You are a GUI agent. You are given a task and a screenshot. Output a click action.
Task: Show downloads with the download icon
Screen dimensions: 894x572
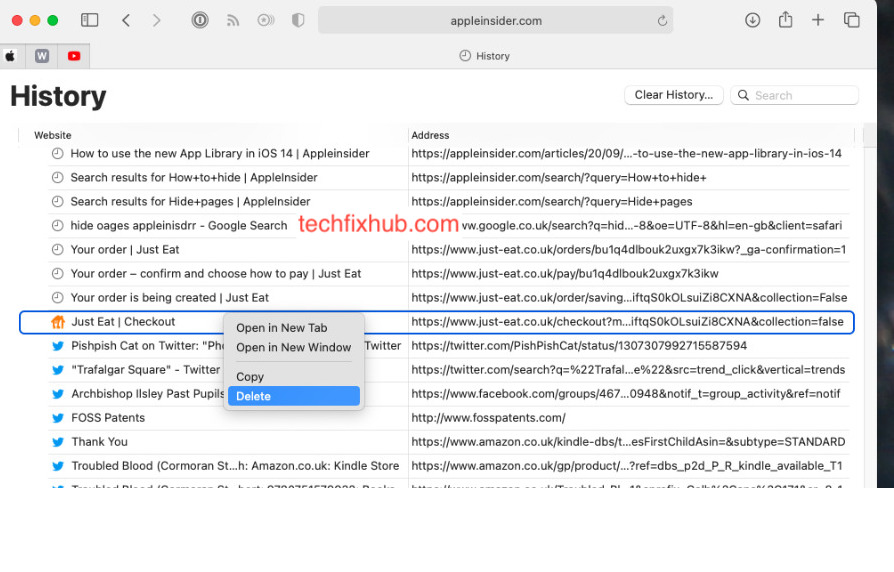pyautogui.click(x=752, y=21)
